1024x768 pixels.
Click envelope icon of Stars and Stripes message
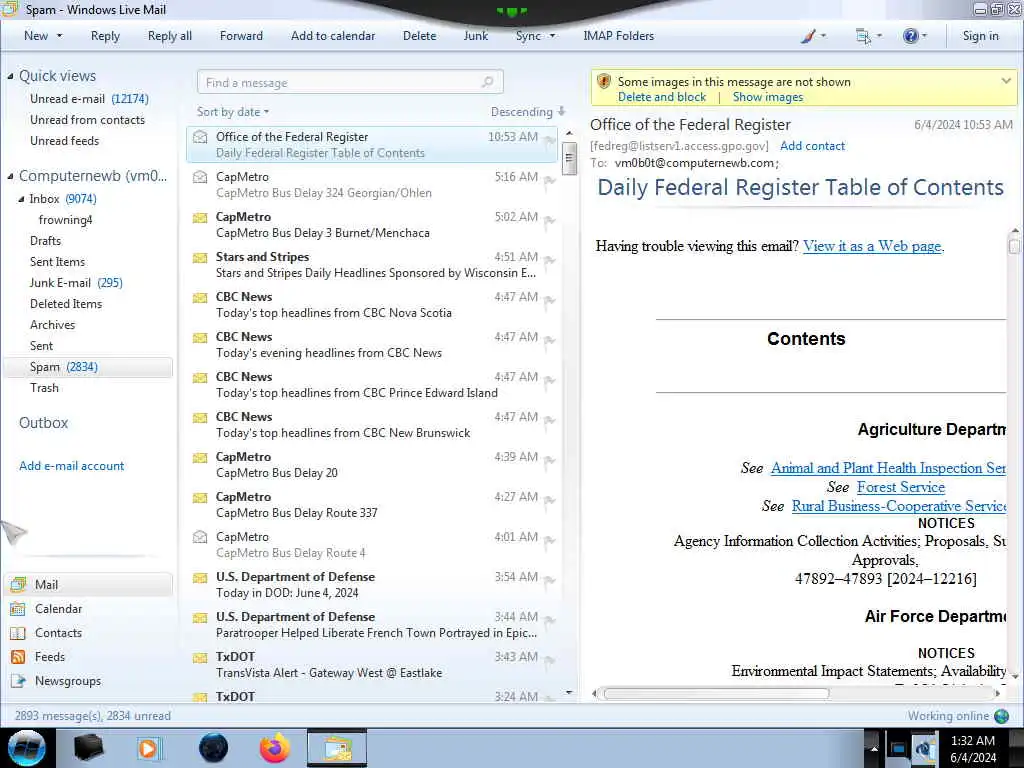[x=200, y=257]
